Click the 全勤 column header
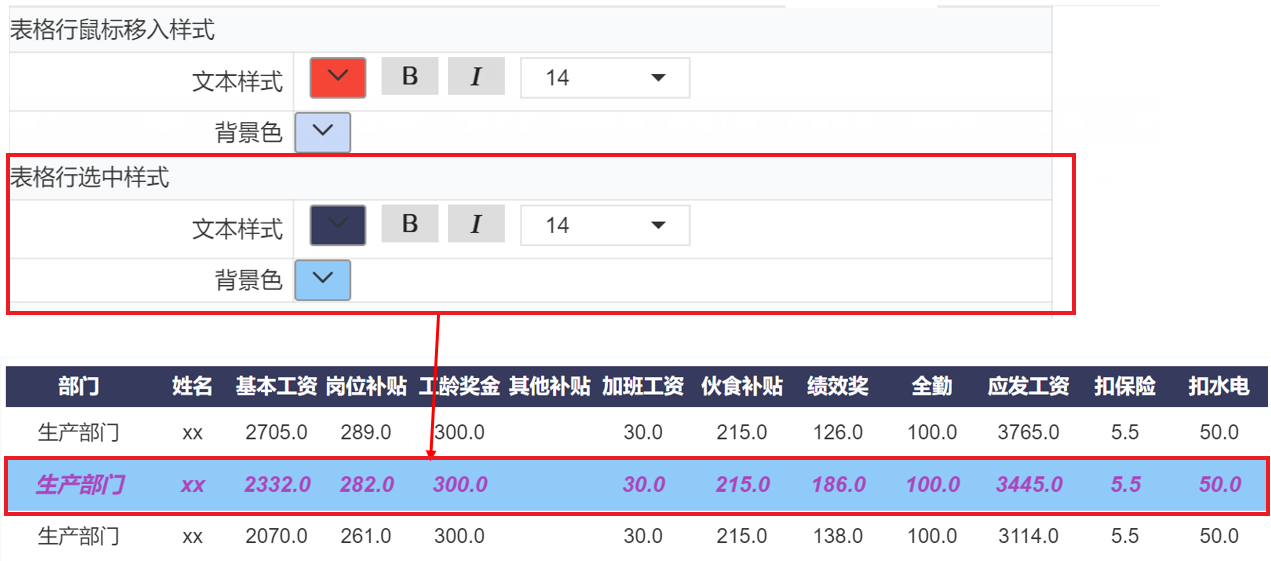The width and height of the screenshot is (1271, 561). click(932, 386)
